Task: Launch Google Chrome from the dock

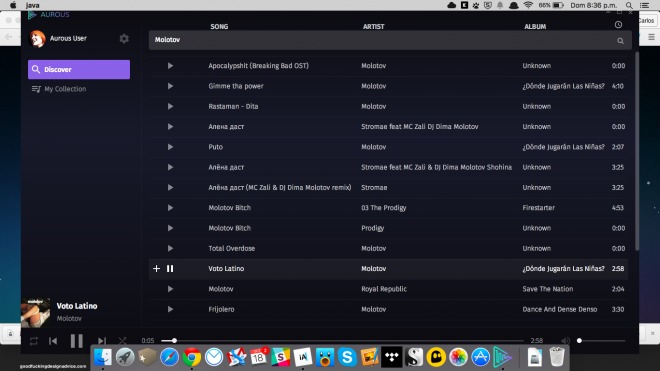Action: tap(192, 358)
